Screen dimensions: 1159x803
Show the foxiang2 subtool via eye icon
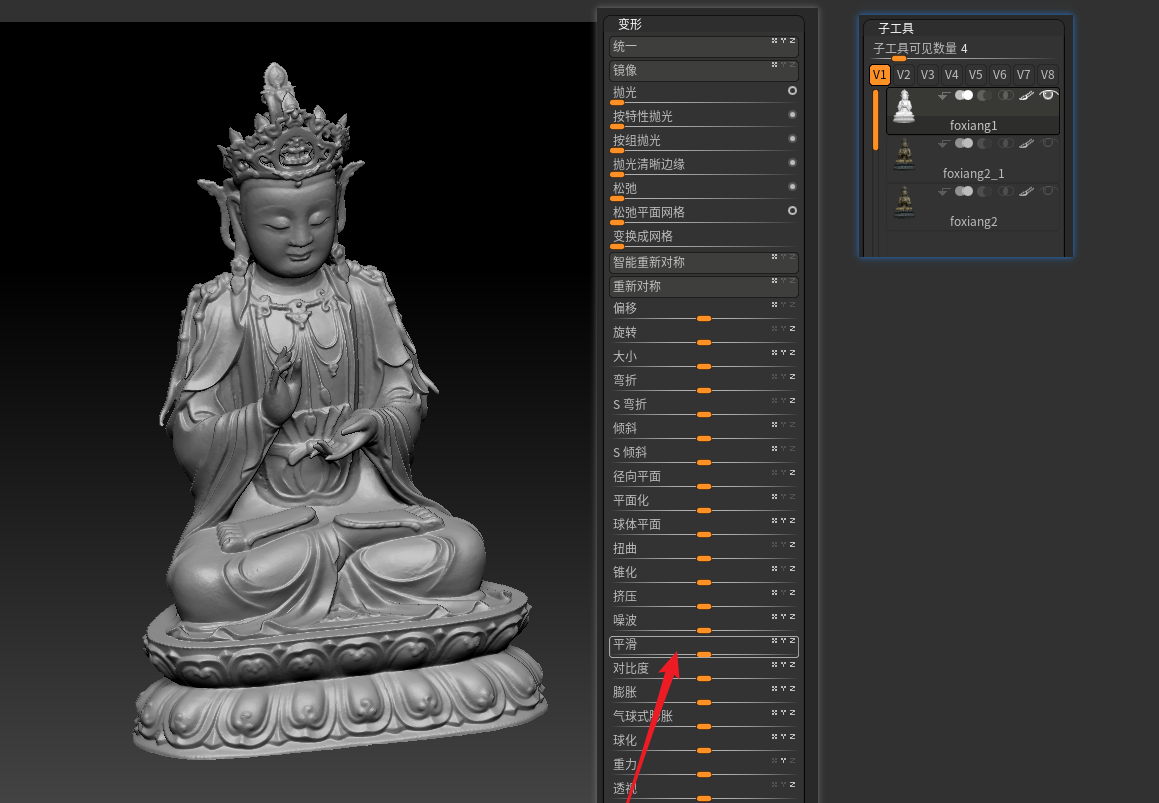1048,191
